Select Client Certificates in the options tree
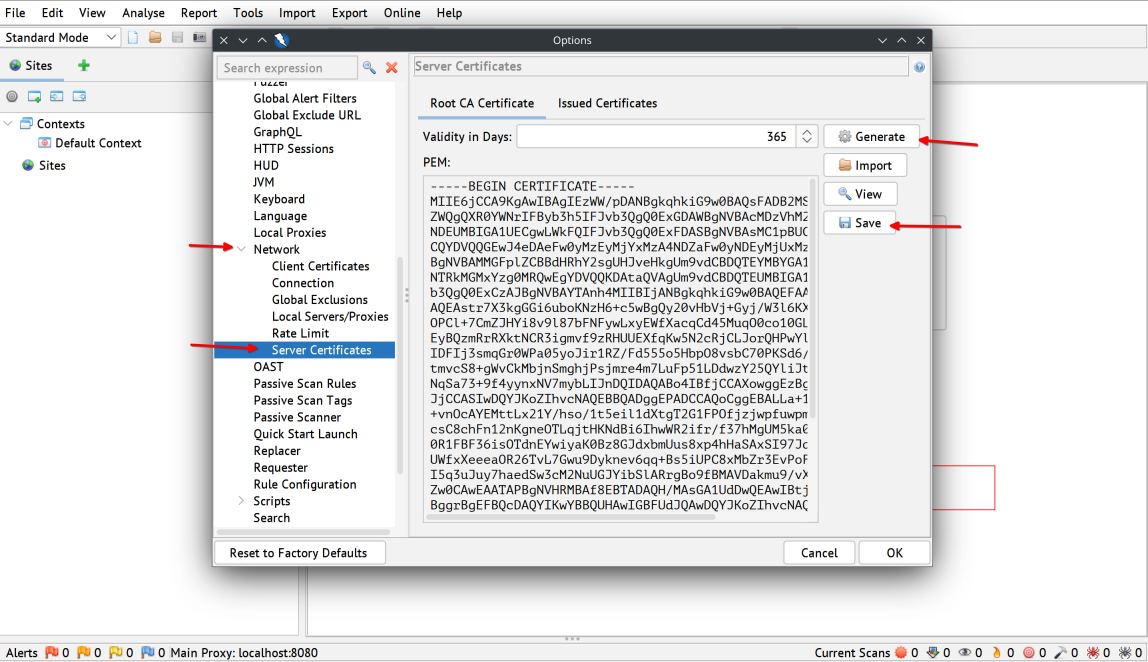The height and width of the screenshot is (662, 1148). (320, 266)
